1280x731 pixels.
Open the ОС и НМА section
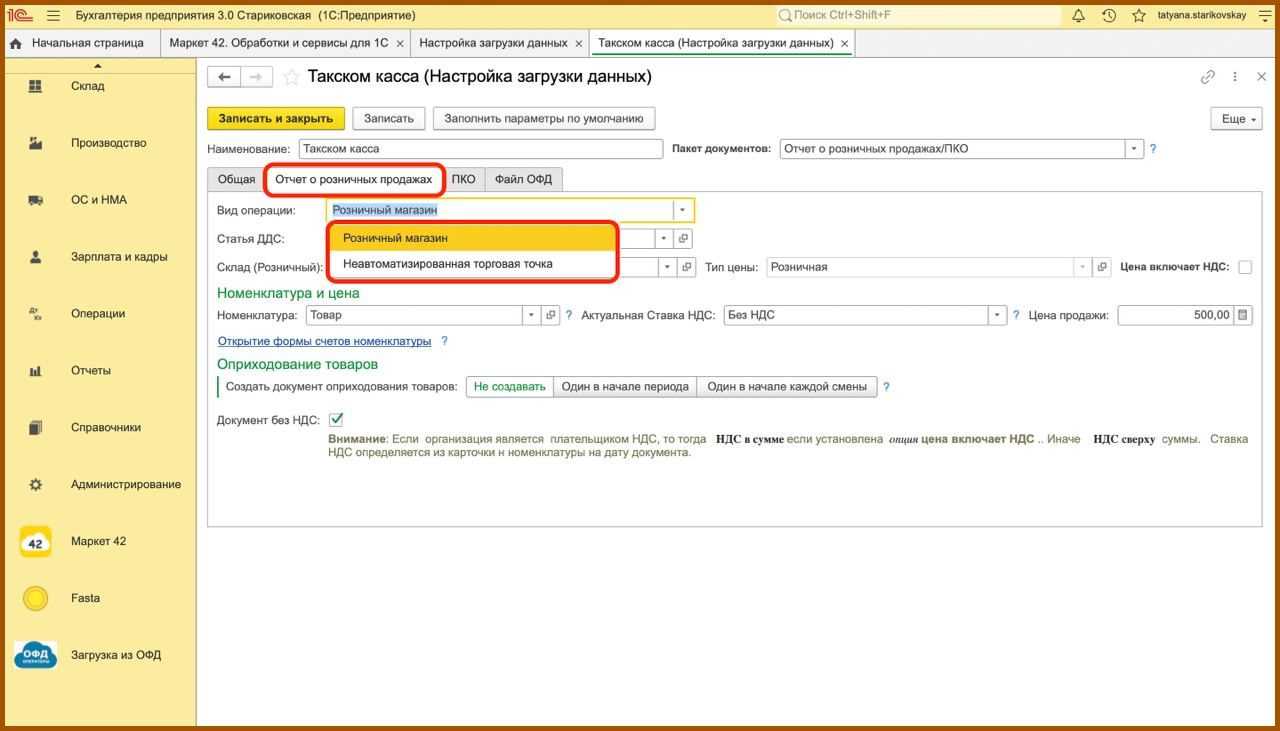tap(98, 200)
